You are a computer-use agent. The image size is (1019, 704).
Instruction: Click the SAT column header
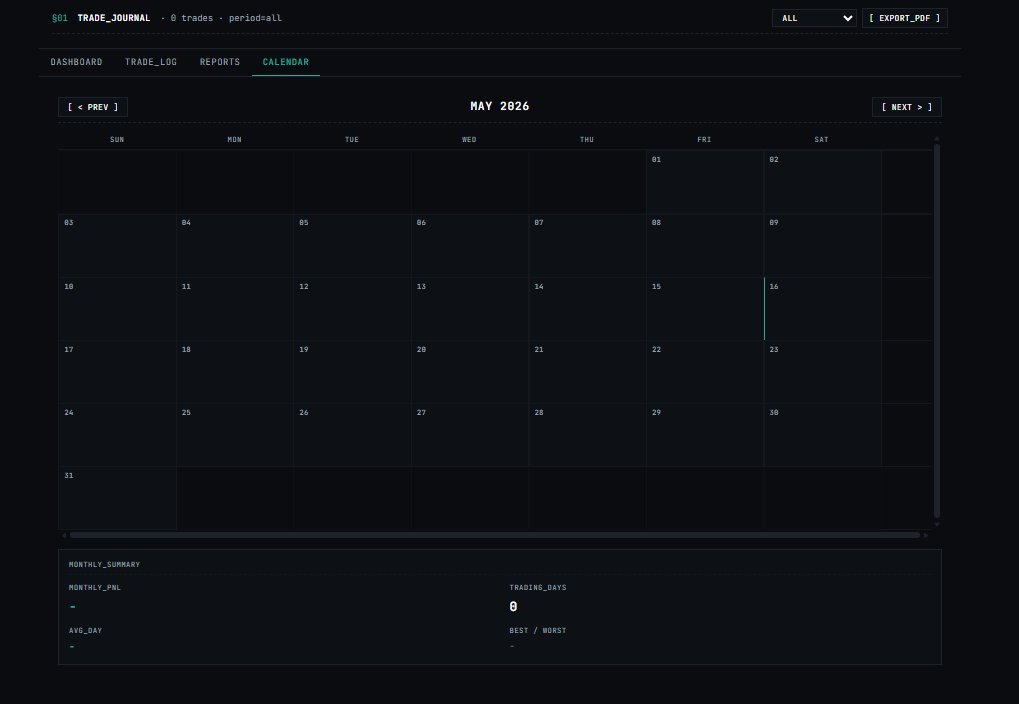[821, 139]
